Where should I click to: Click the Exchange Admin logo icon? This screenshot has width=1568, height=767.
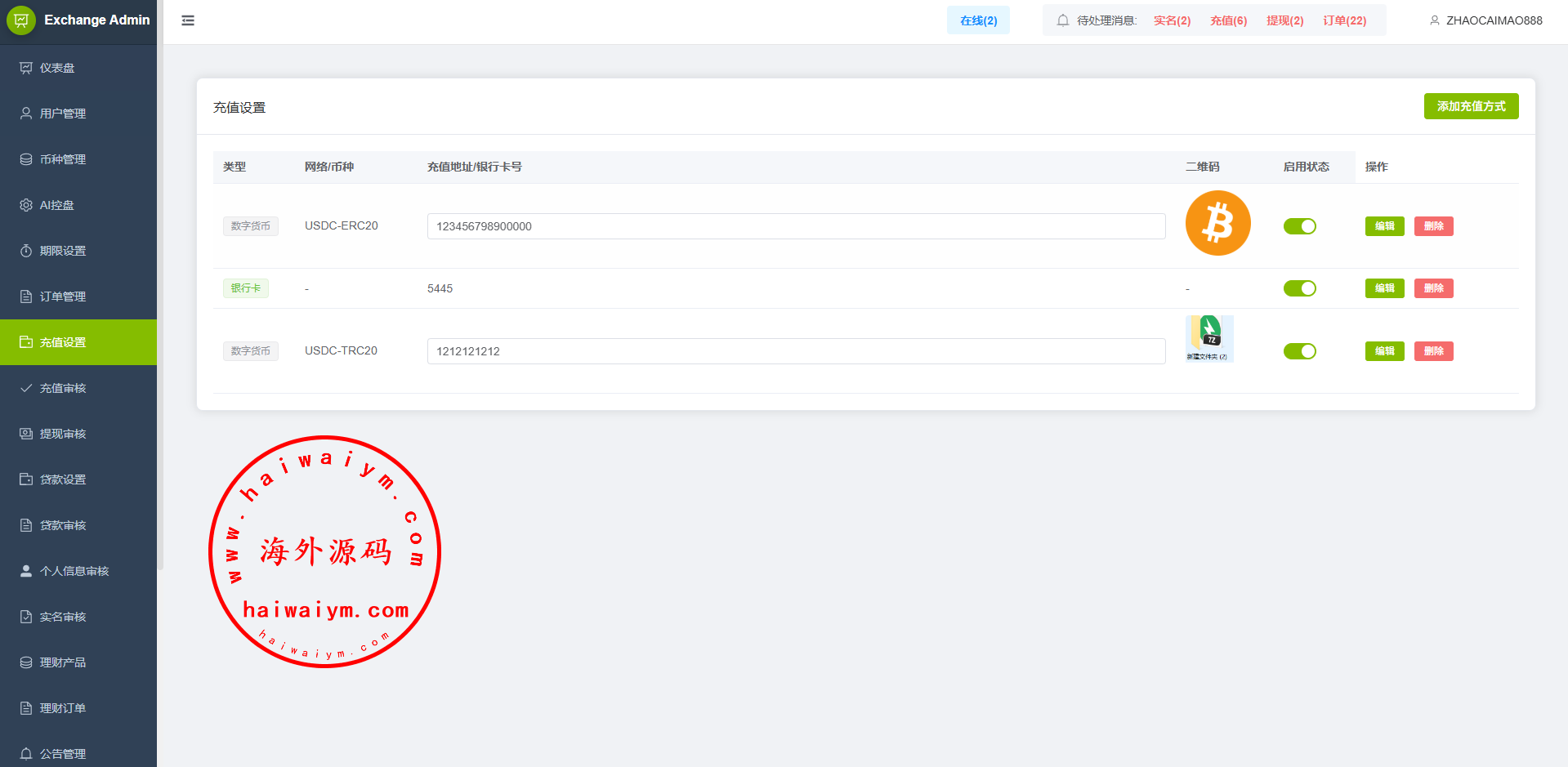point(21,20)
